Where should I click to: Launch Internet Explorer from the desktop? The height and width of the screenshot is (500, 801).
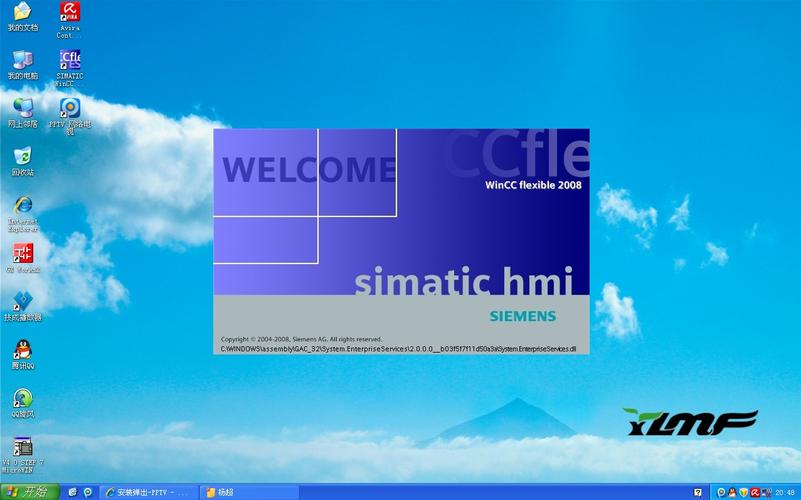[22, 213]
